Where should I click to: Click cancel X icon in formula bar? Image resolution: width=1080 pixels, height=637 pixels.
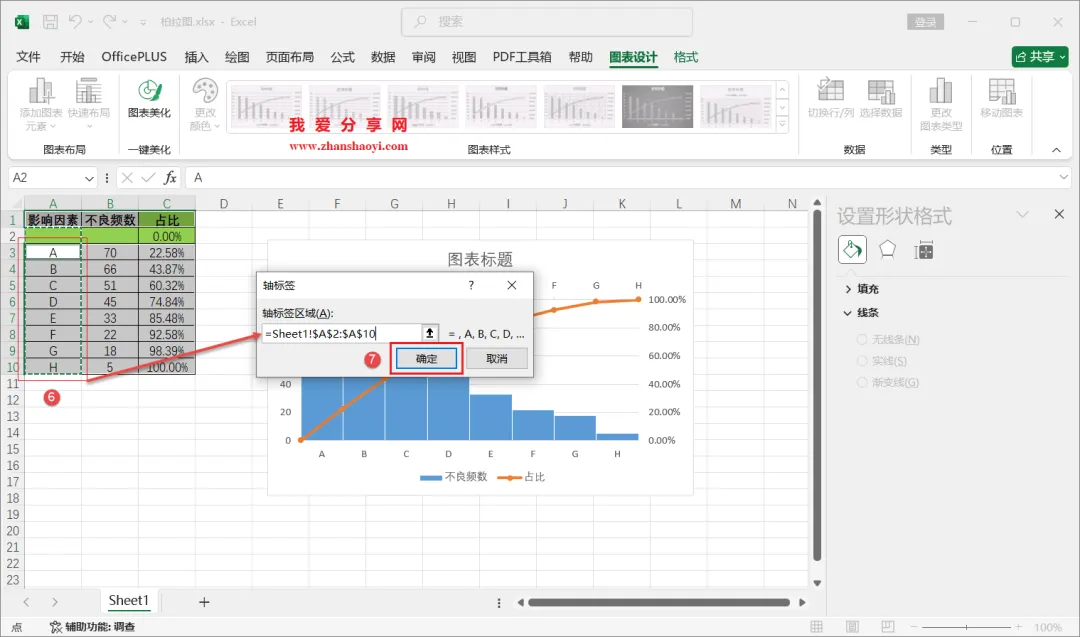point(127,178)
